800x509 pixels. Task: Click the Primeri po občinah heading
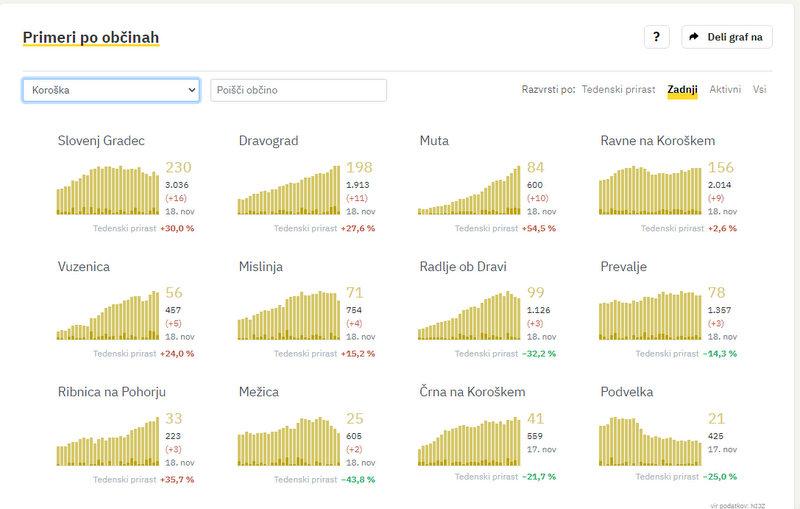(91, 38)
